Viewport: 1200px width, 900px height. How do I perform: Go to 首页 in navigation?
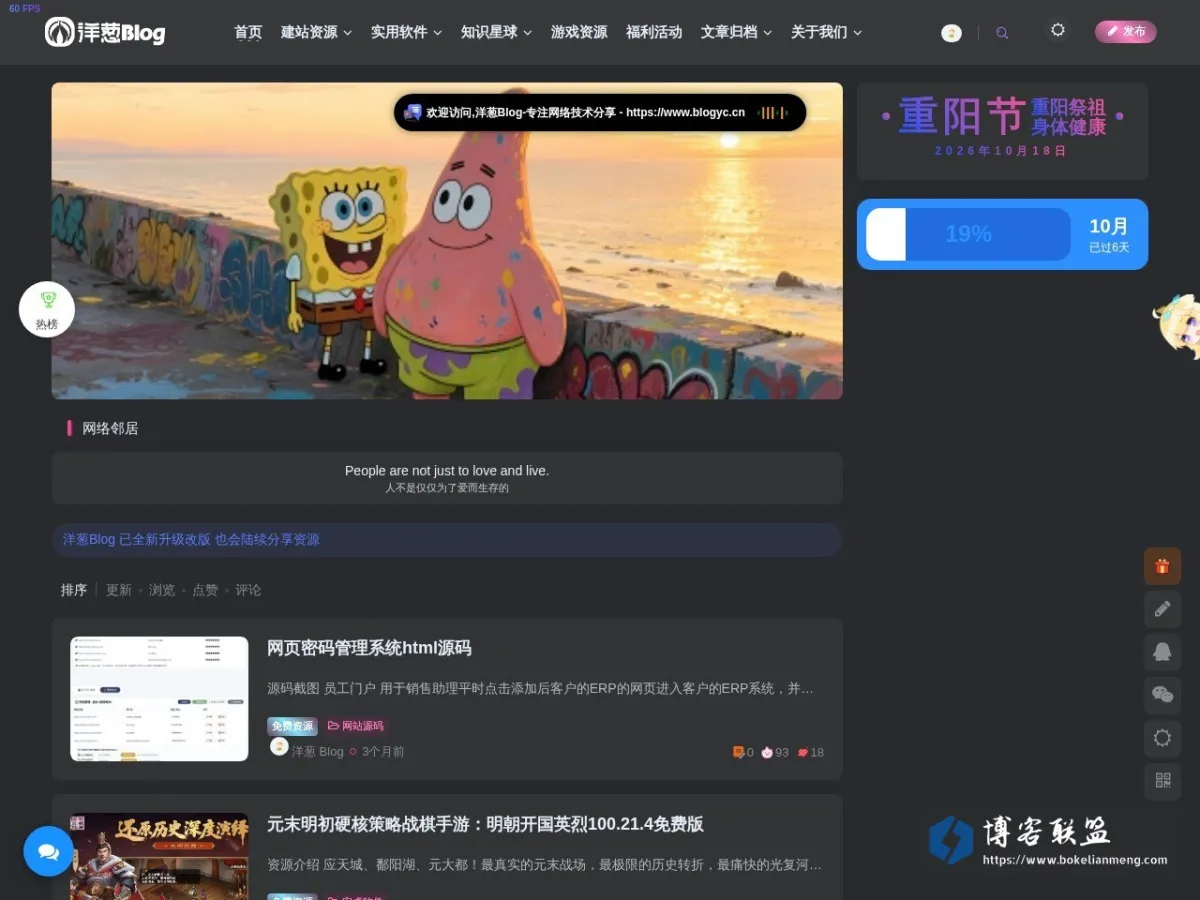(248, 32)
